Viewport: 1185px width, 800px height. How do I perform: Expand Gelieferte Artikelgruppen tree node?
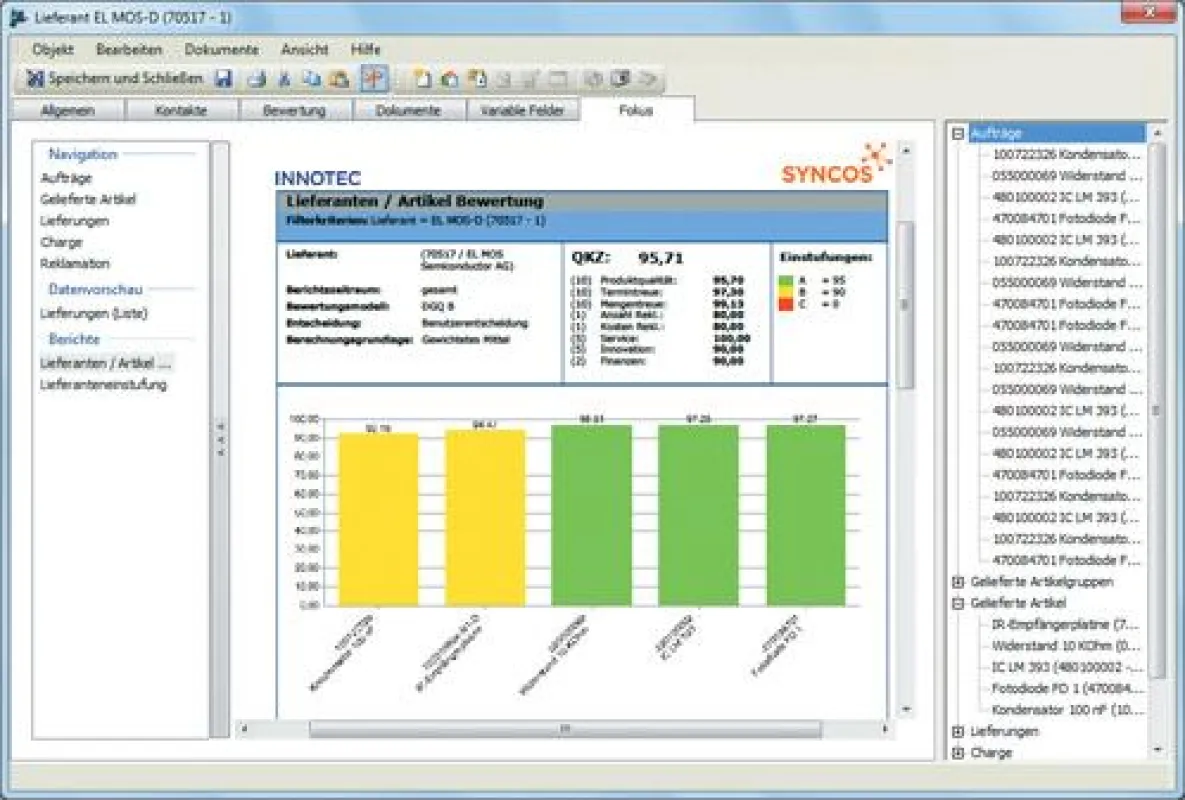pos(958,582)
